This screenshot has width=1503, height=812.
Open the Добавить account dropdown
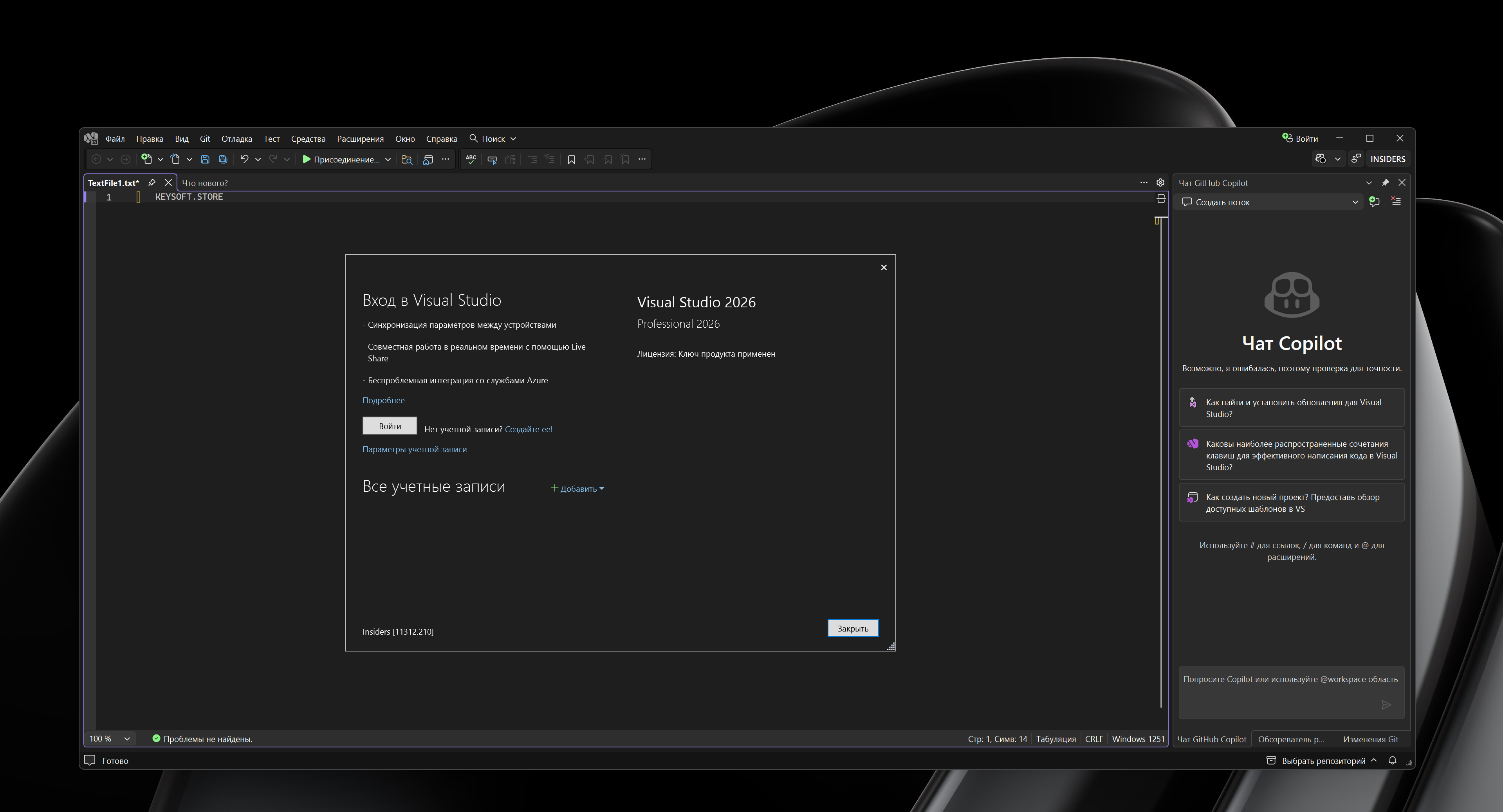click(x=577, y=489)
